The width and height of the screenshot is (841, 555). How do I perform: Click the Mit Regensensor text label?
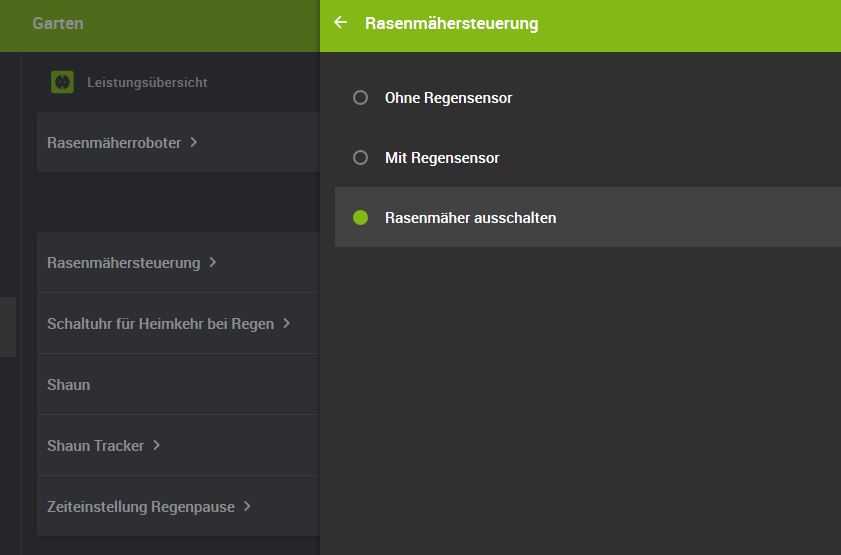click(x=442, y=158)
